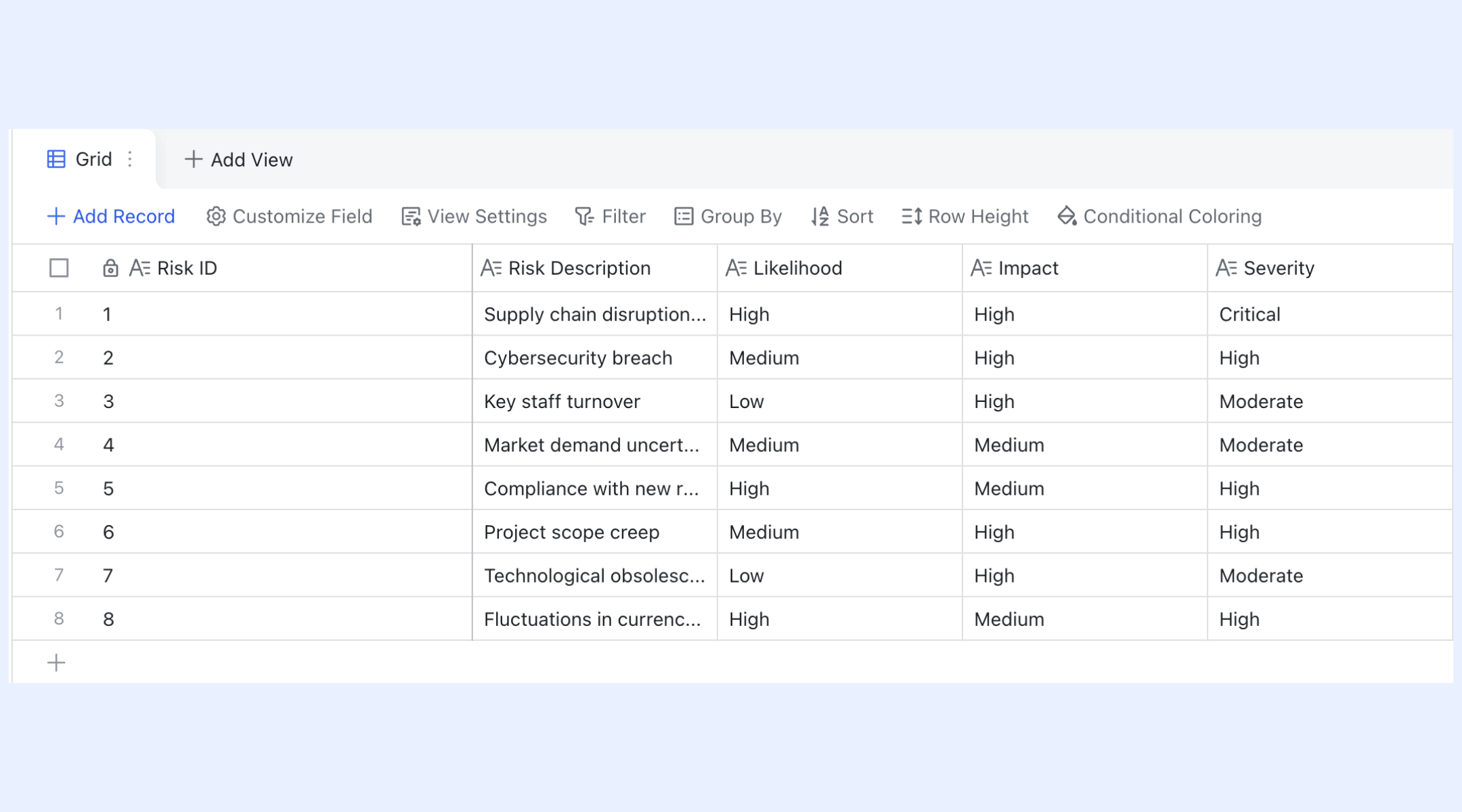The image size is (1462, 812).
Task: Open the Sort label
Action: coord(855,217)
